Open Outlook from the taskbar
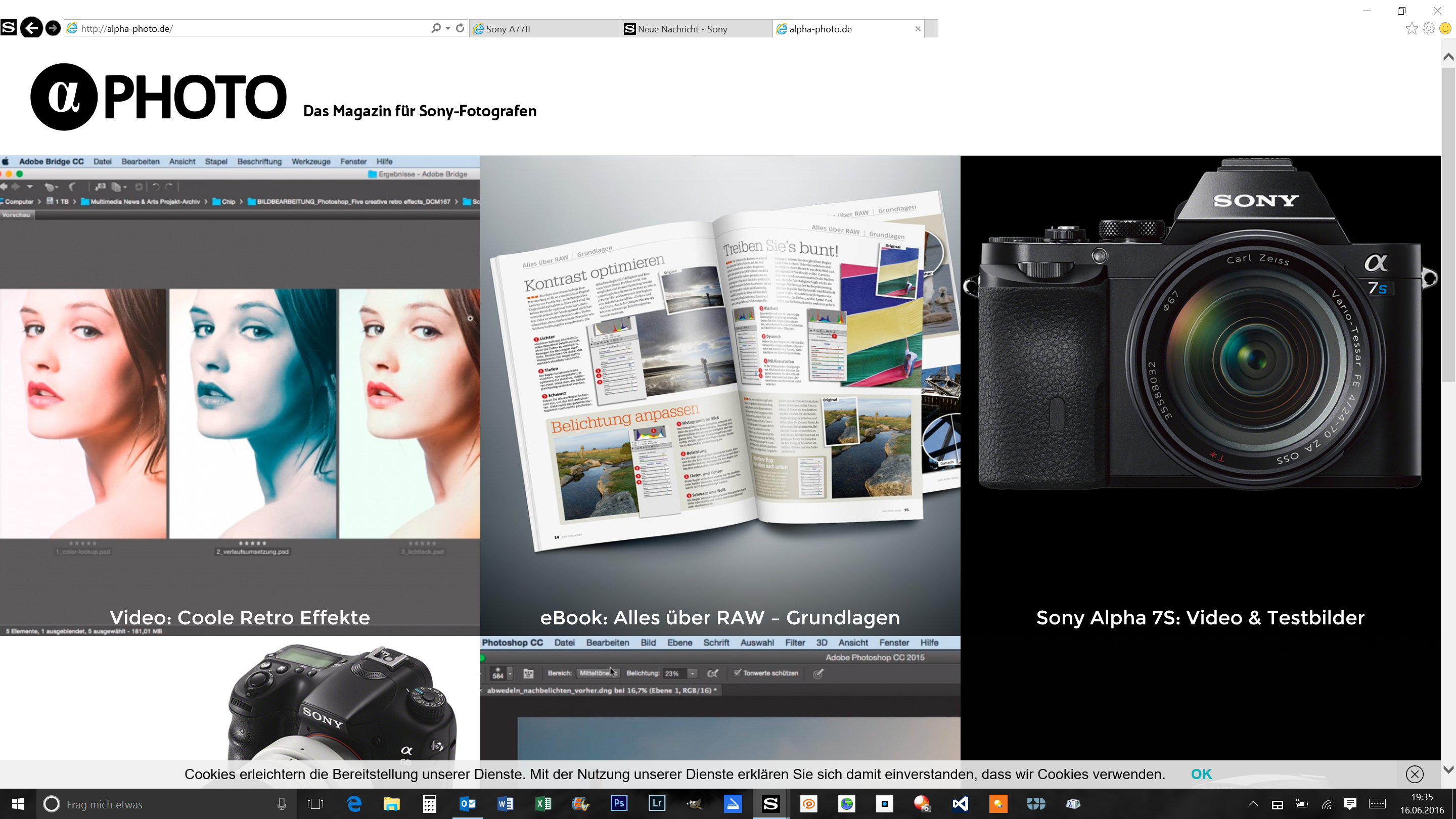 coord(468,804)
